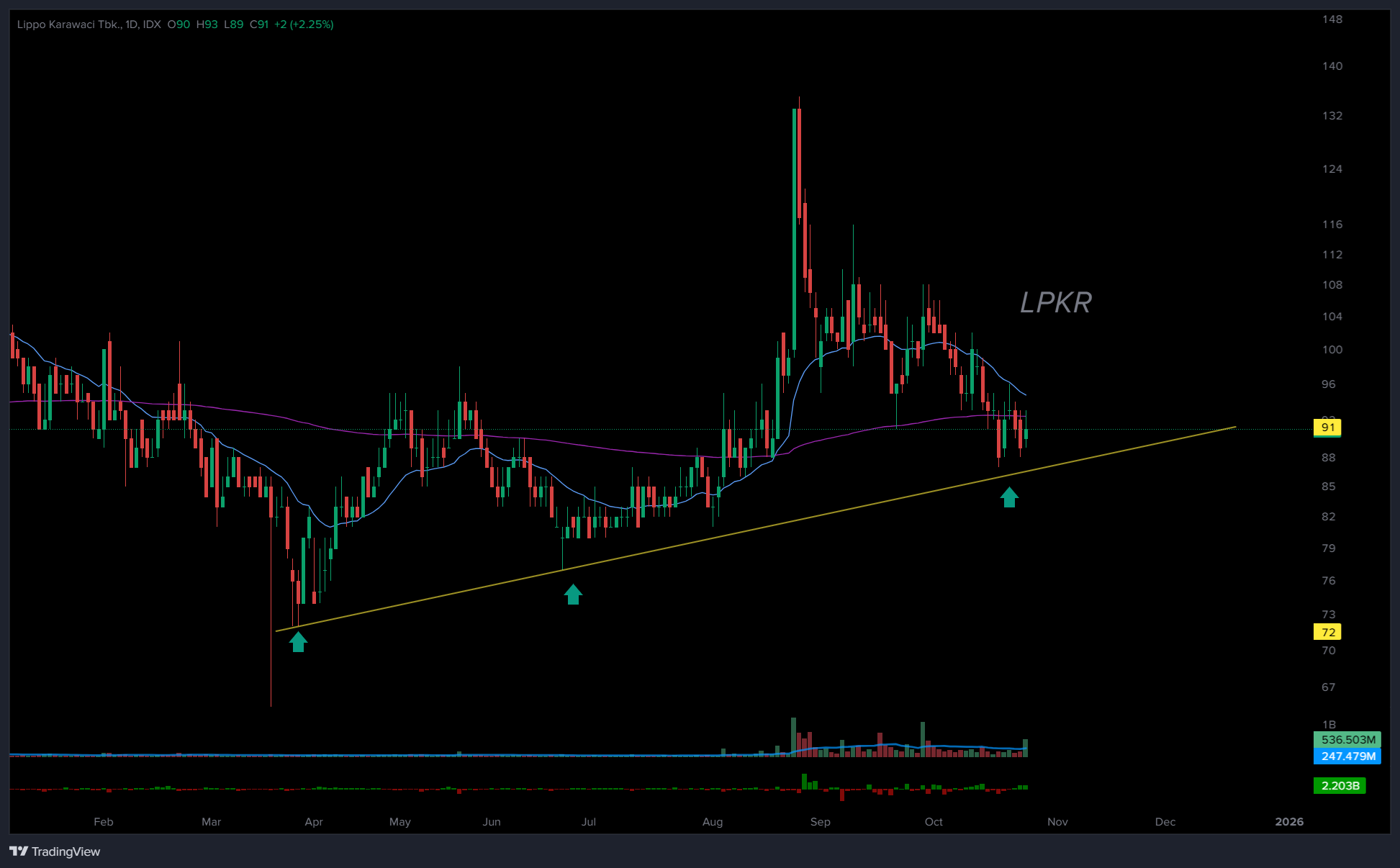
Task: Click the +2 (+2.25%) change value
Action: [x=304, y=24]
